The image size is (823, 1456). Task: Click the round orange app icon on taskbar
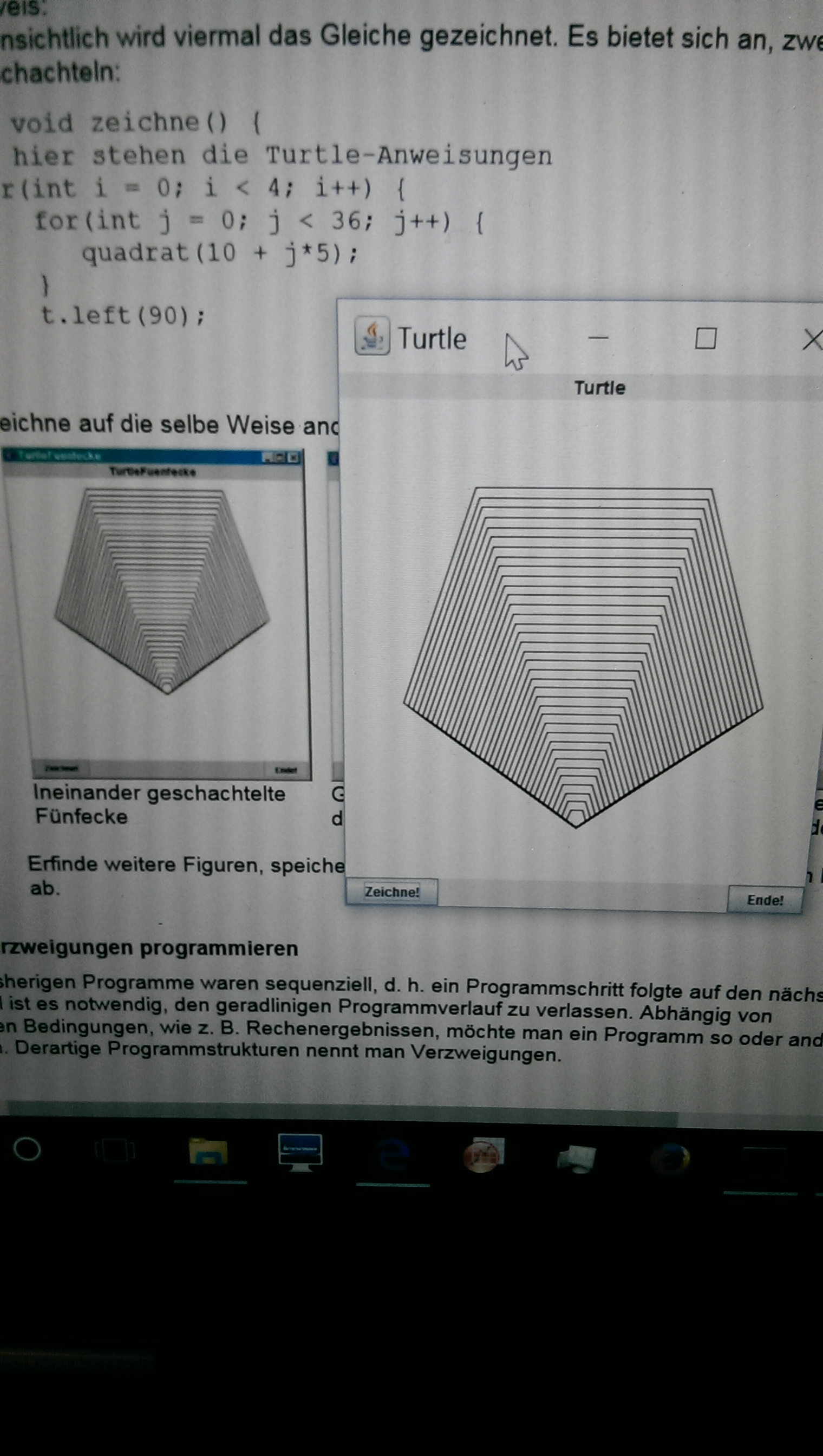tap(482, 1156)
